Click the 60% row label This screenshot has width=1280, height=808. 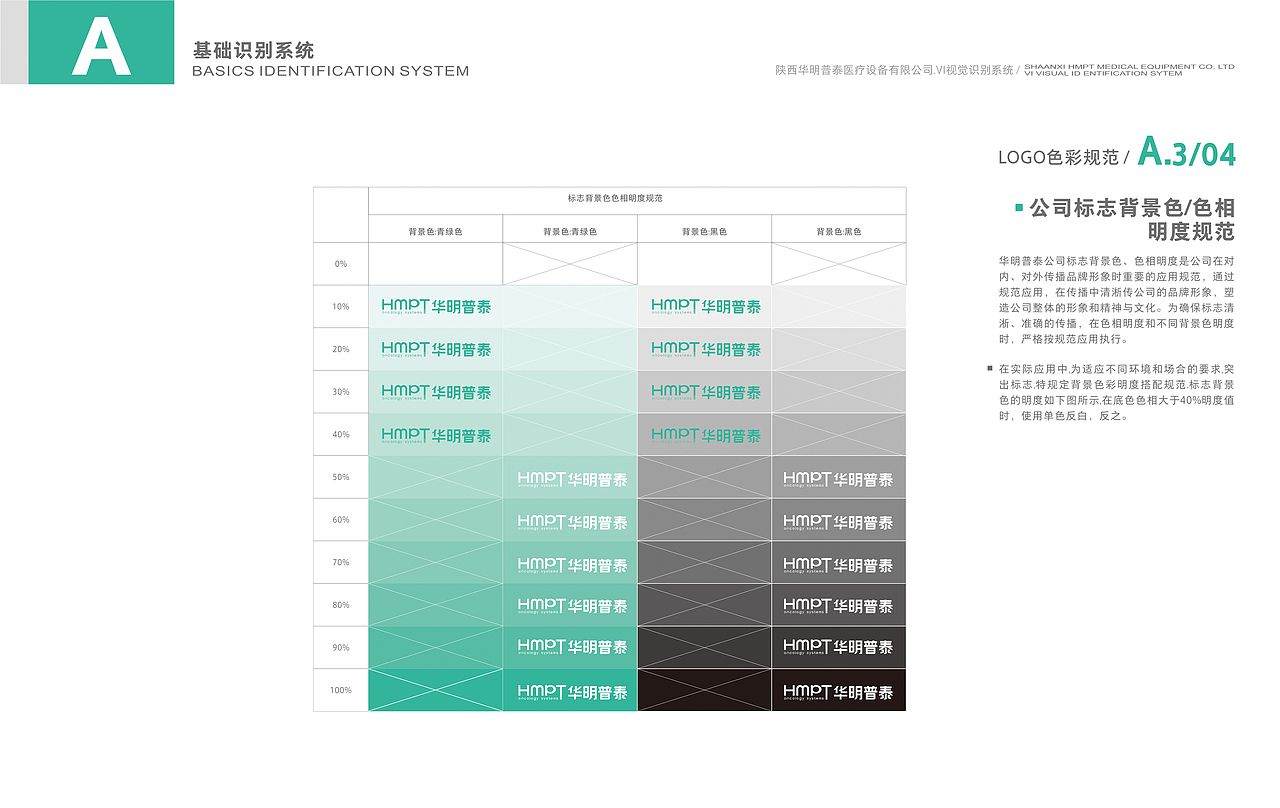pos(341,520)
